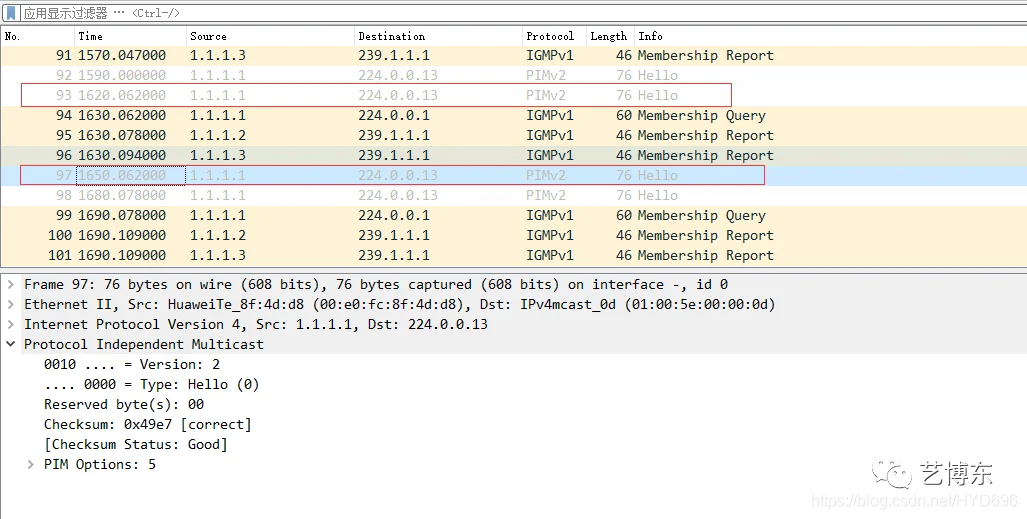
Task: Select packet 99 Membership Query row
Action: click(514, 216)
